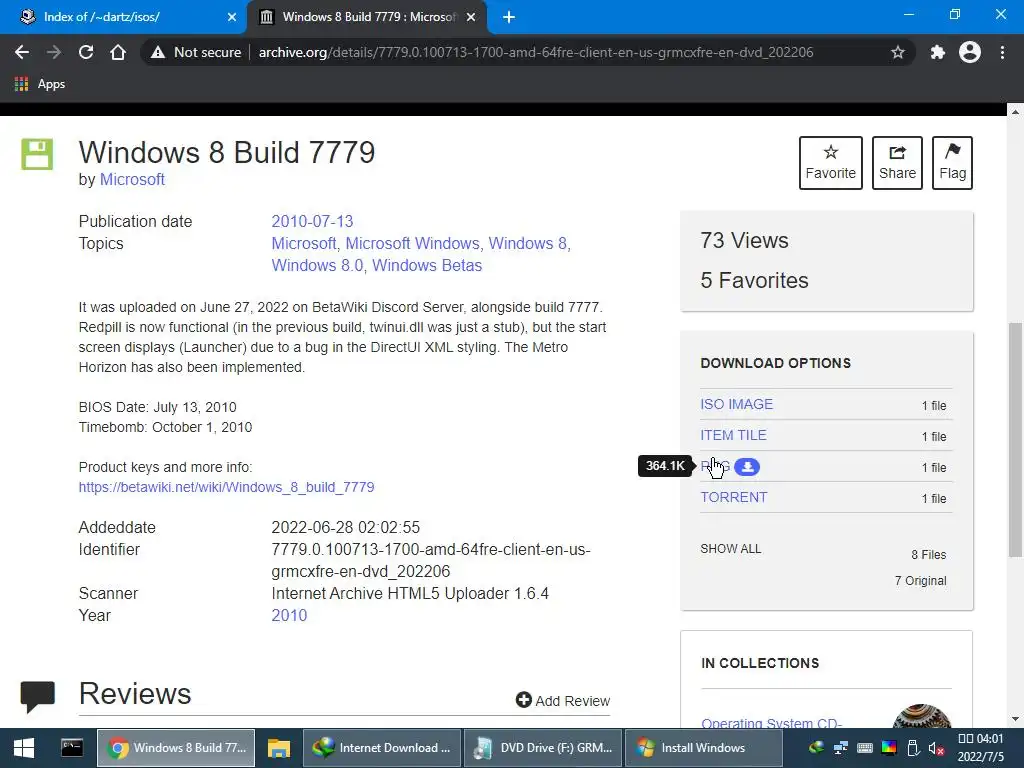Open a new browser tab
The width and height of the screenshot is (1024, 768).
click(x=509, y=17)
